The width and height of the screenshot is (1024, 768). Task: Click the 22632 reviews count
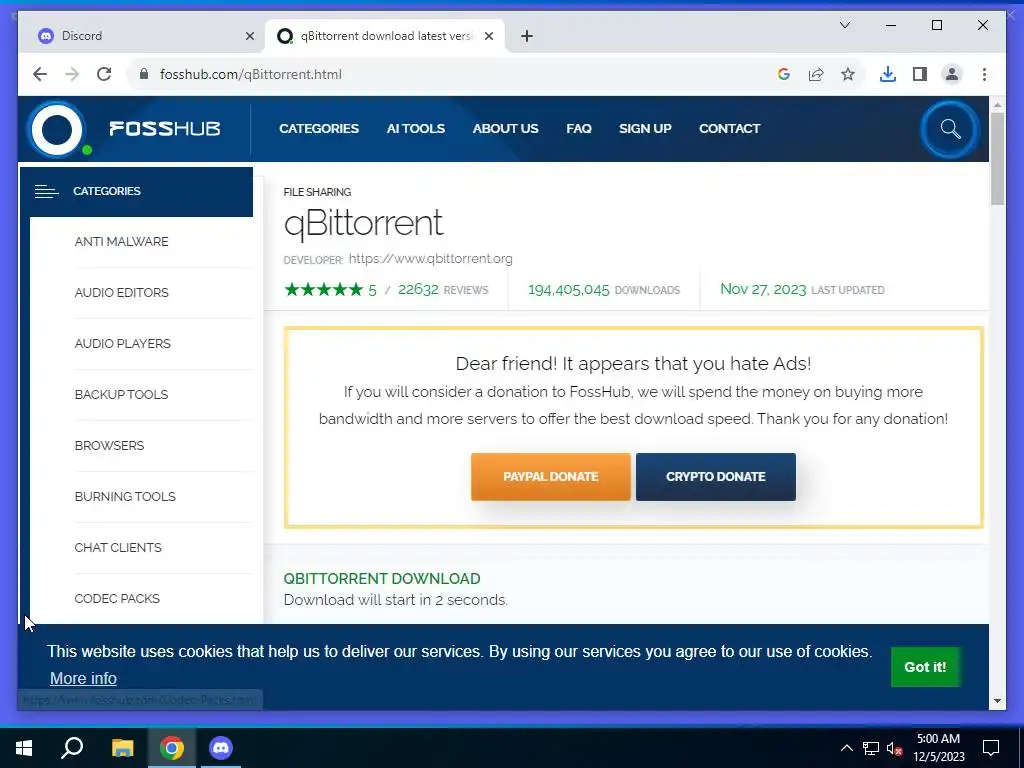coord(418,289)
